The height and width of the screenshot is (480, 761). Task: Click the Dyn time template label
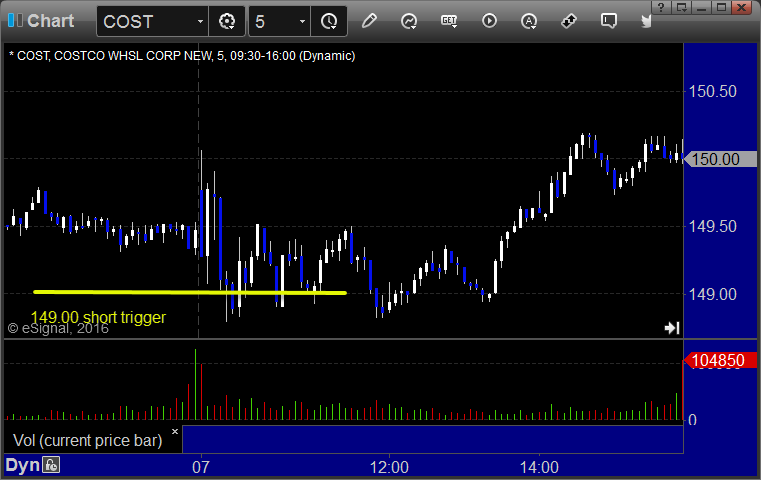pos(22,465)
